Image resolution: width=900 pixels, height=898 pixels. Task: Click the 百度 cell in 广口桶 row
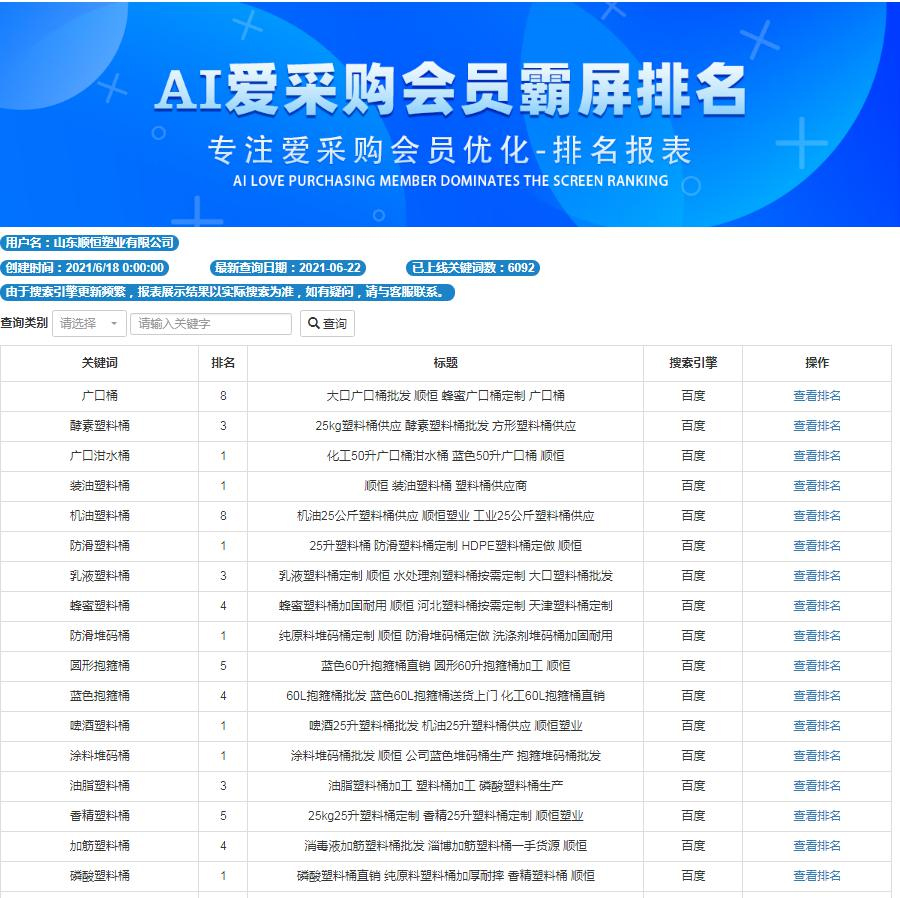click(693, 396)
